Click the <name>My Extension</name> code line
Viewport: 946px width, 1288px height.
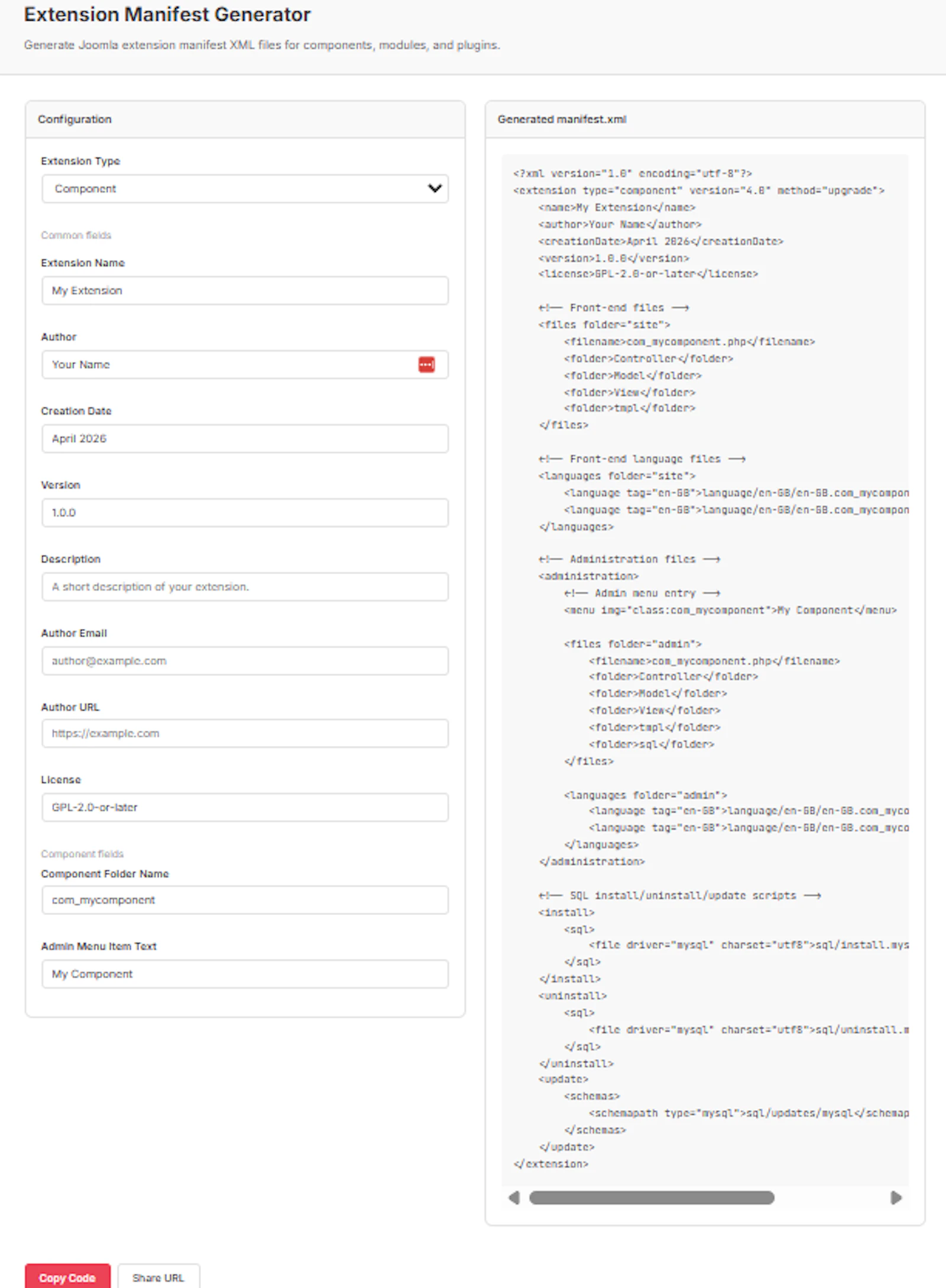[x=617, y=207]
